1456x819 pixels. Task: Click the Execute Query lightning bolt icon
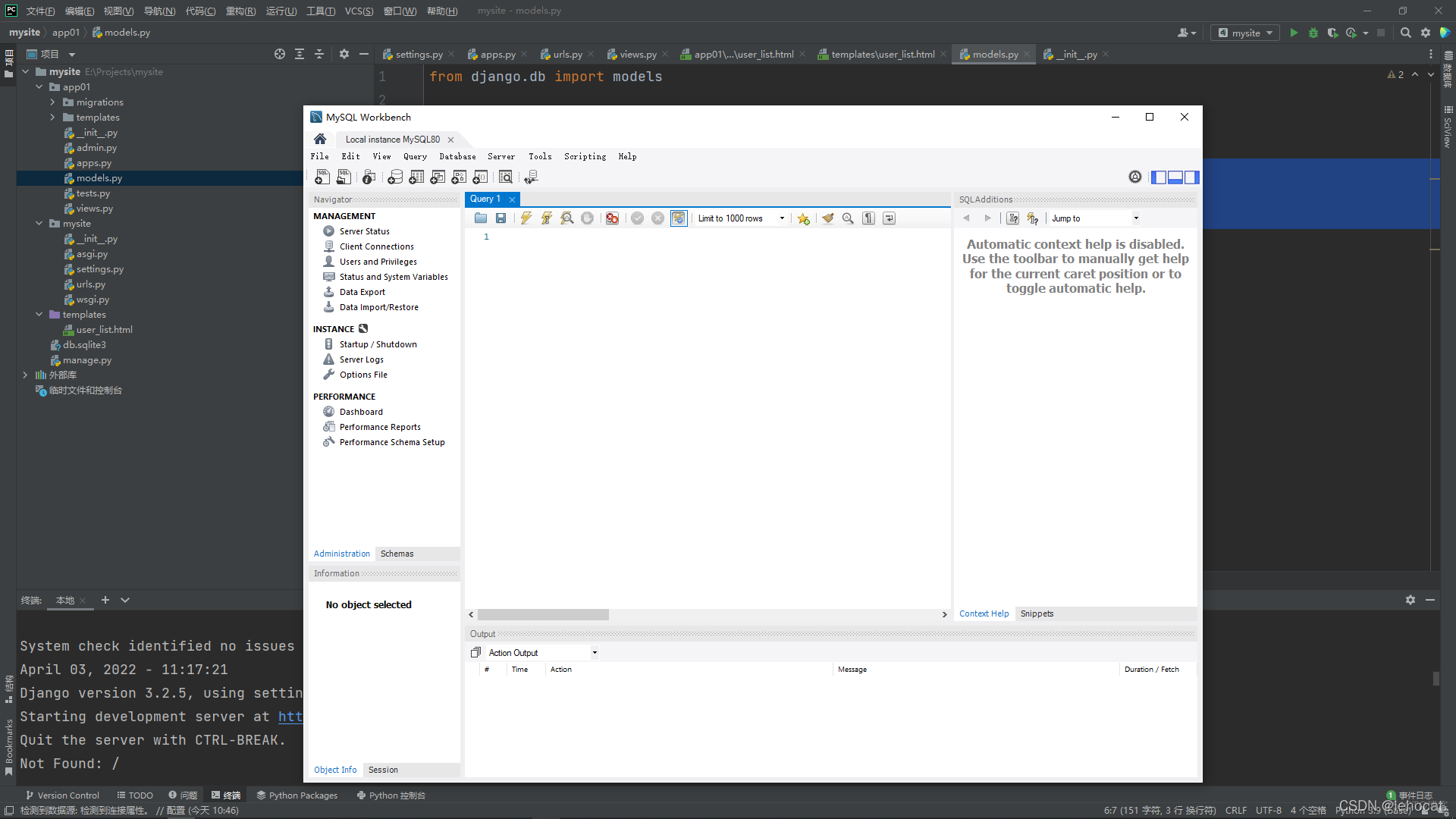pos(526,218)
